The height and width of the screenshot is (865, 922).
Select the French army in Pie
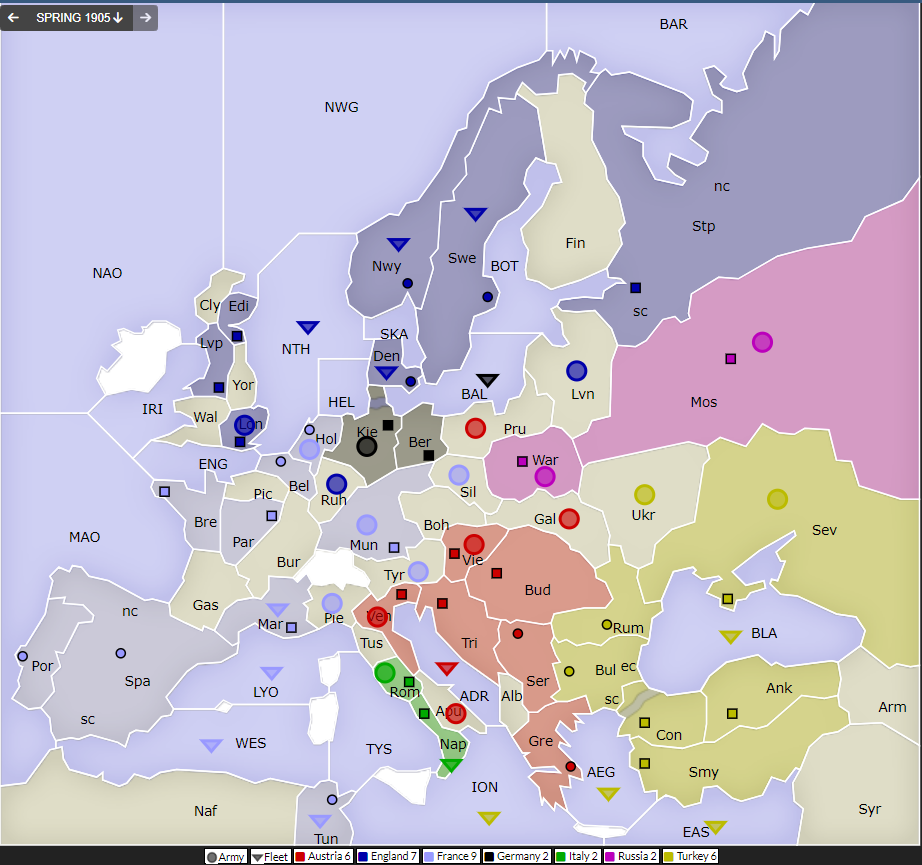[332, 603]
